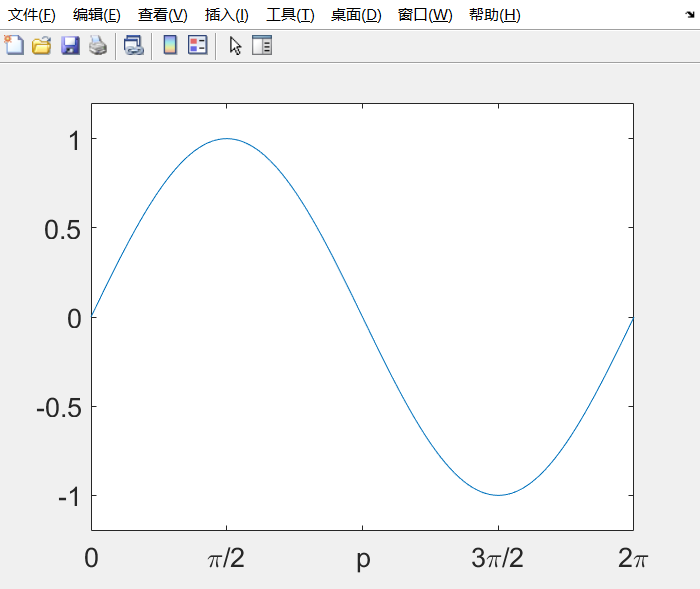Open the Property Inspector panel icon
The height and width of the screenshot is (589, 700).
pos(262,45)
